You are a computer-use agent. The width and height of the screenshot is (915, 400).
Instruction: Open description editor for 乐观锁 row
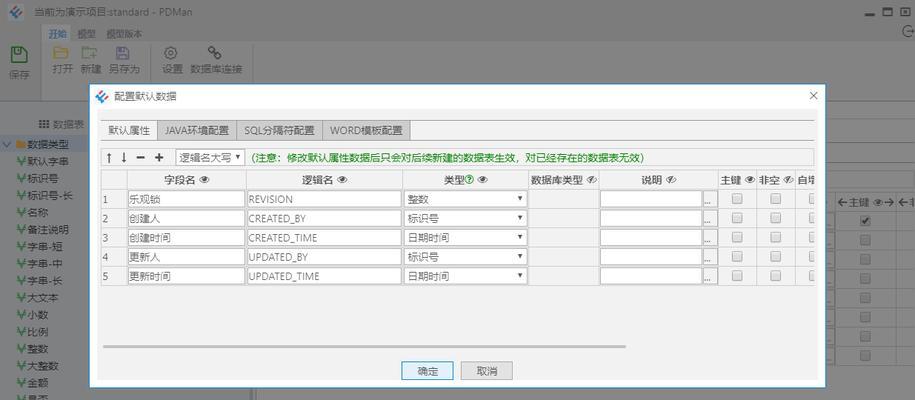708,200
